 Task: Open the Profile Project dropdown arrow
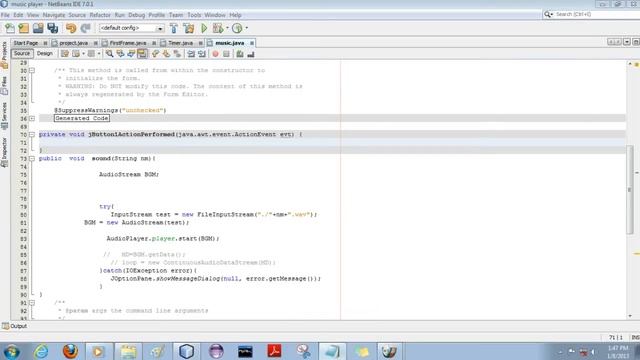pyautogui.click(x=247, y=28)
